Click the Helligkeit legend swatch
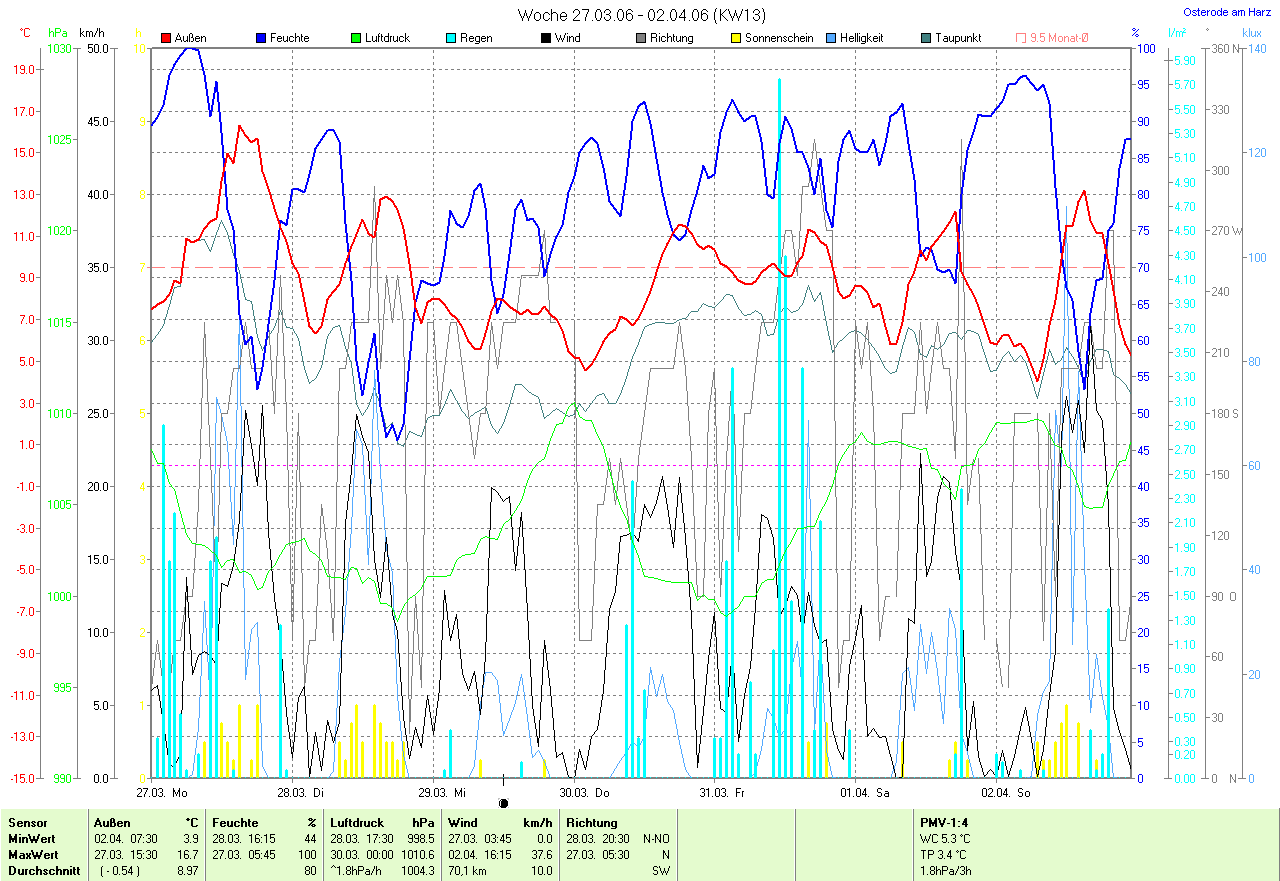This screenshot has height=881, width=1280. (831, 38)
